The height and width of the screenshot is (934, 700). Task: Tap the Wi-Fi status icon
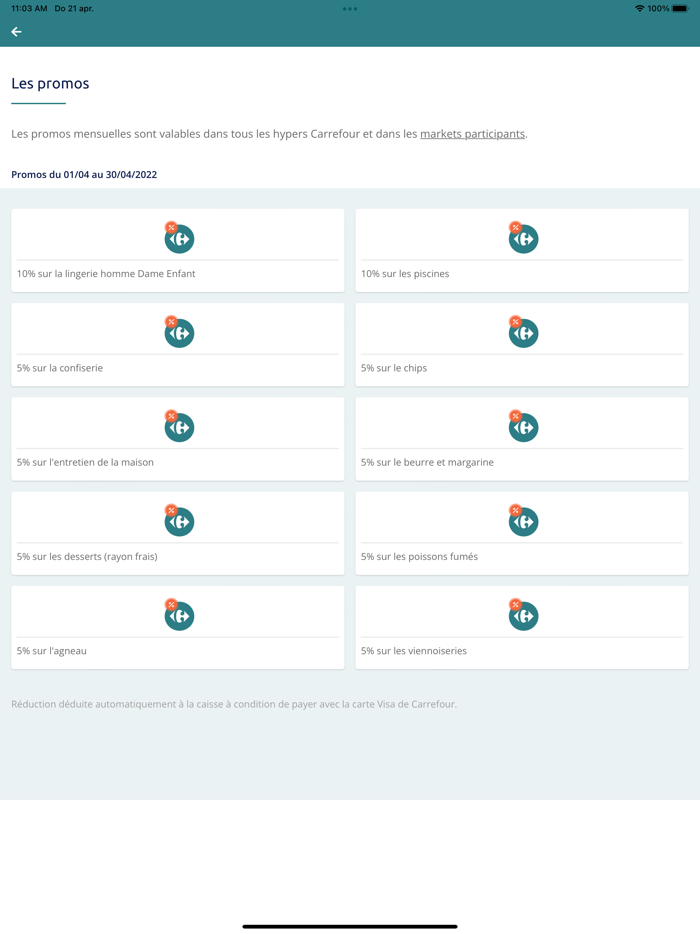(640, 8)
